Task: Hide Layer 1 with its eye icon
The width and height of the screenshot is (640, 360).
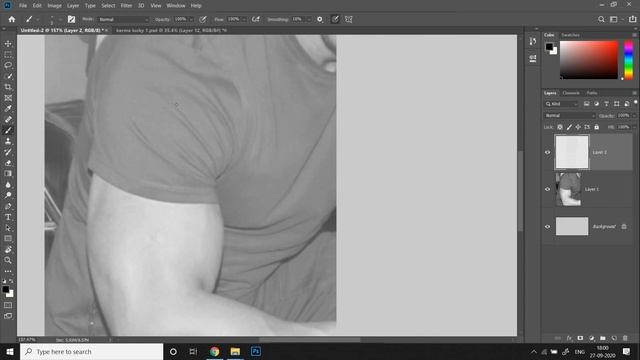Action: (548, 189)
